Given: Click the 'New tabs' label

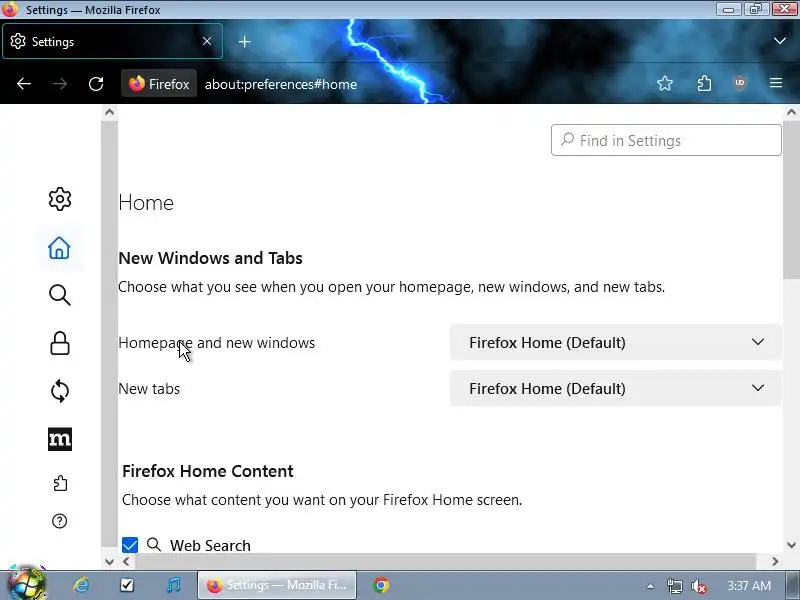Looking at the screenshot, I should (x=149, y=389).
